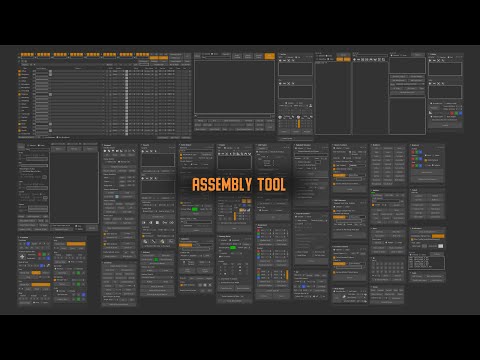Image resolution: width=480 pixels, height=360 pixels.
Task: Click the square stop playback button
Action: tap(157, 222)
